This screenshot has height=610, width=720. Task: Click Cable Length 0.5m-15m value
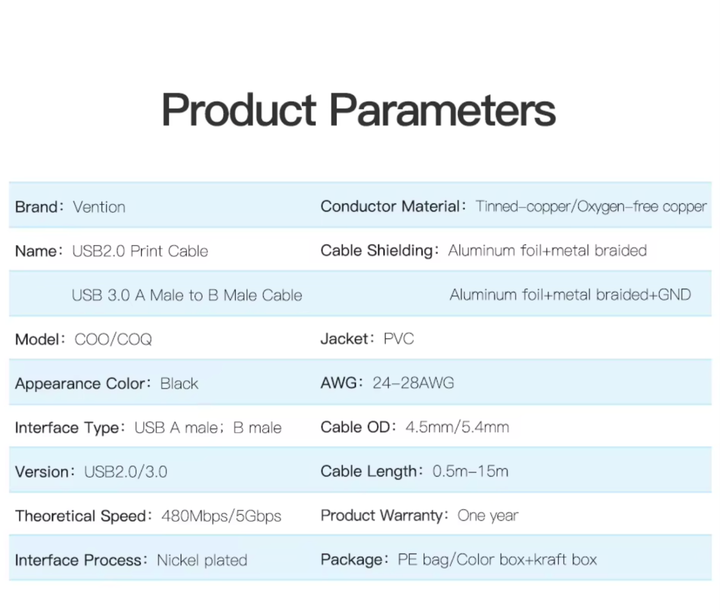point(470,471)
